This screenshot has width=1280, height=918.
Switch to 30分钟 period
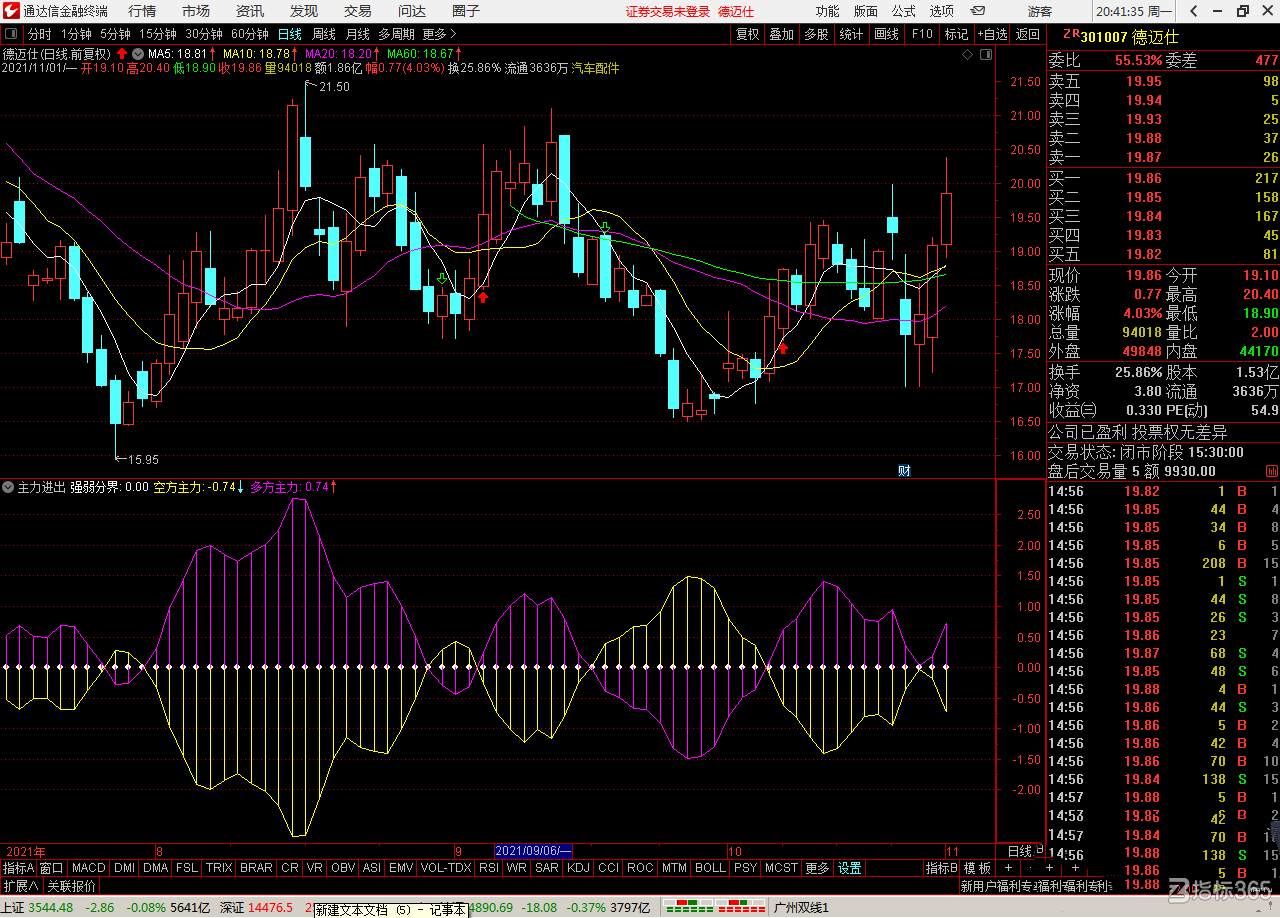pyautogui.click(x=203, y=34)
